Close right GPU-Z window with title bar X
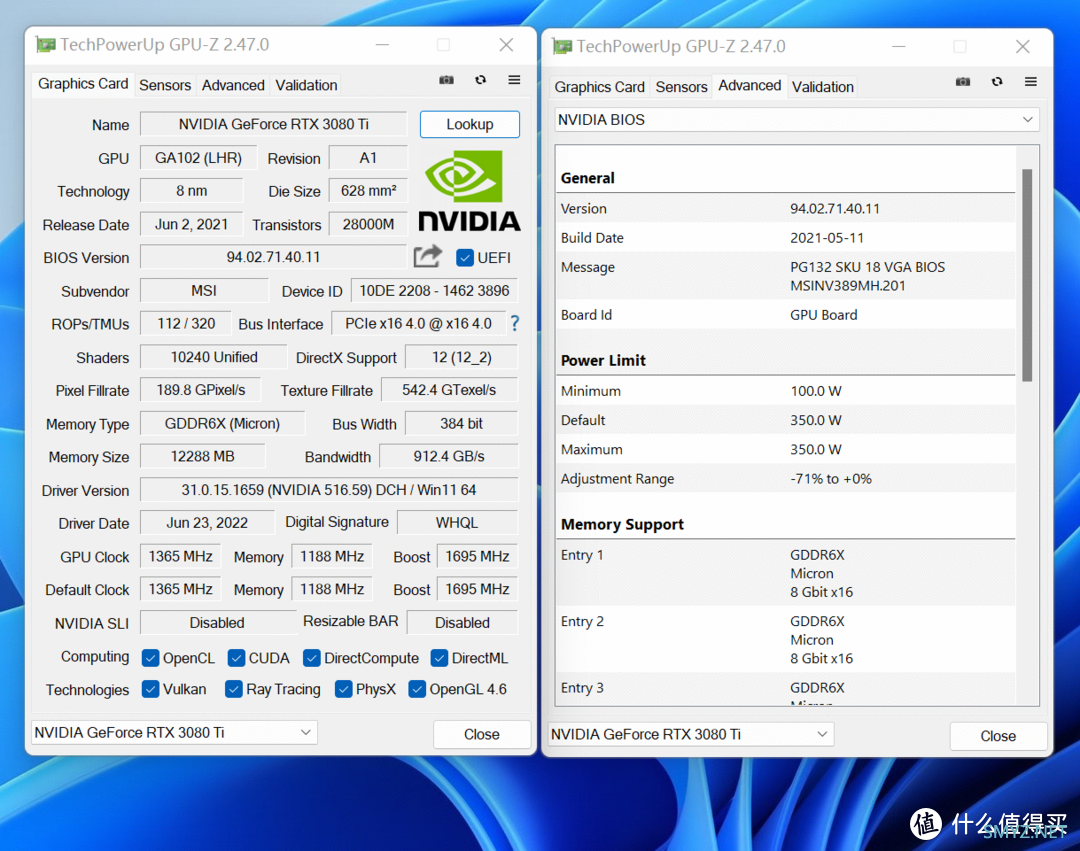1080x851 pixels. coord(1023,46)
